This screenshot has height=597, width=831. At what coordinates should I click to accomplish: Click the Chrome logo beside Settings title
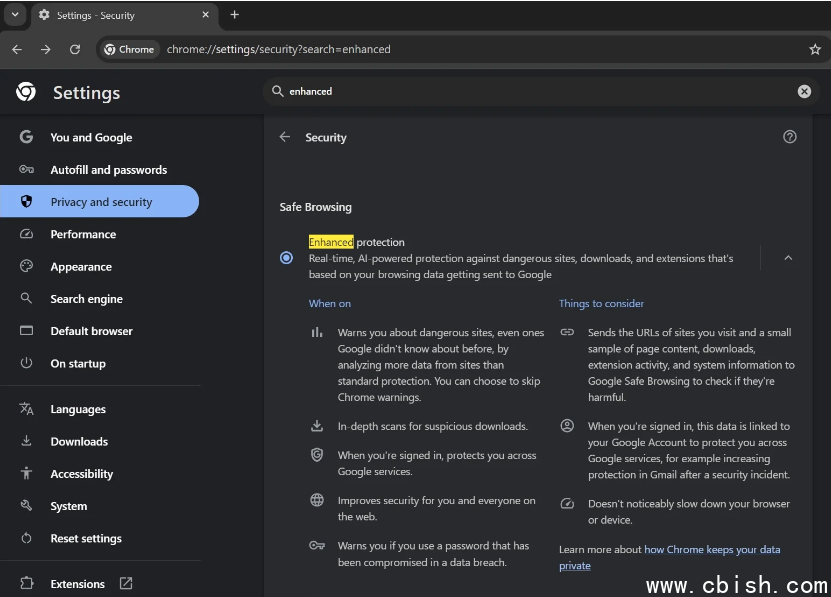26,92
